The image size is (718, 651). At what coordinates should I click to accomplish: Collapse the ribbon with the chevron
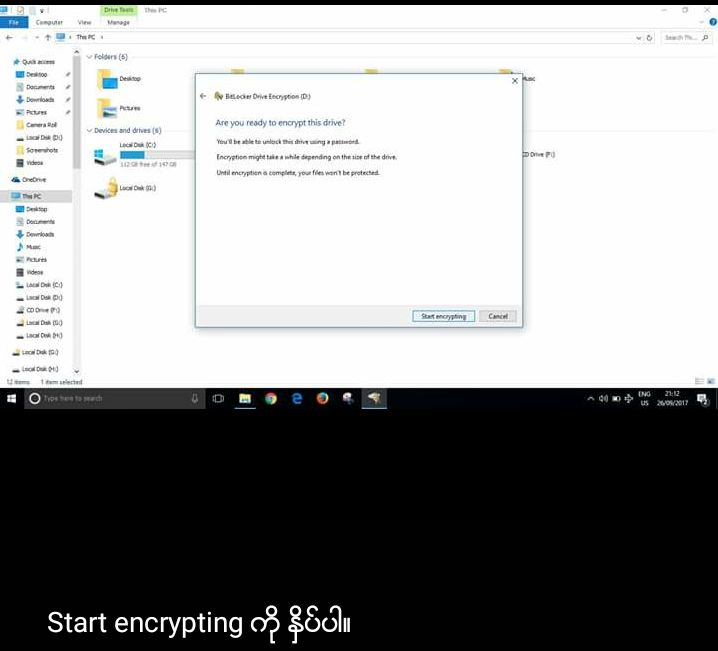702,22
